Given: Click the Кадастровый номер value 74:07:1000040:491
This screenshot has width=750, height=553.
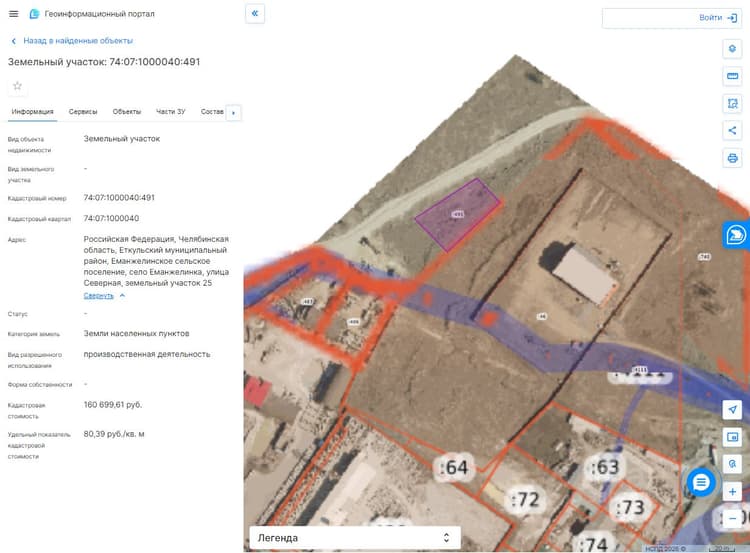Looking at the screenshot, I should (x=119, y=198).
